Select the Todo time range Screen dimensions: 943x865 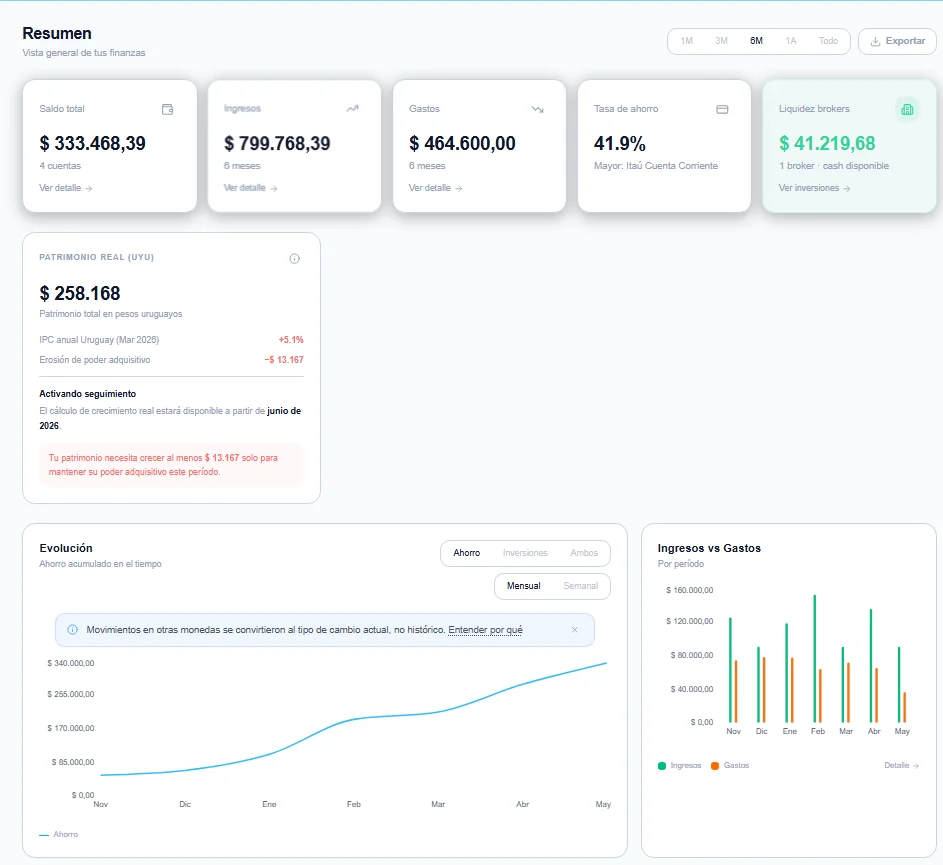click(x=828, y=41)
